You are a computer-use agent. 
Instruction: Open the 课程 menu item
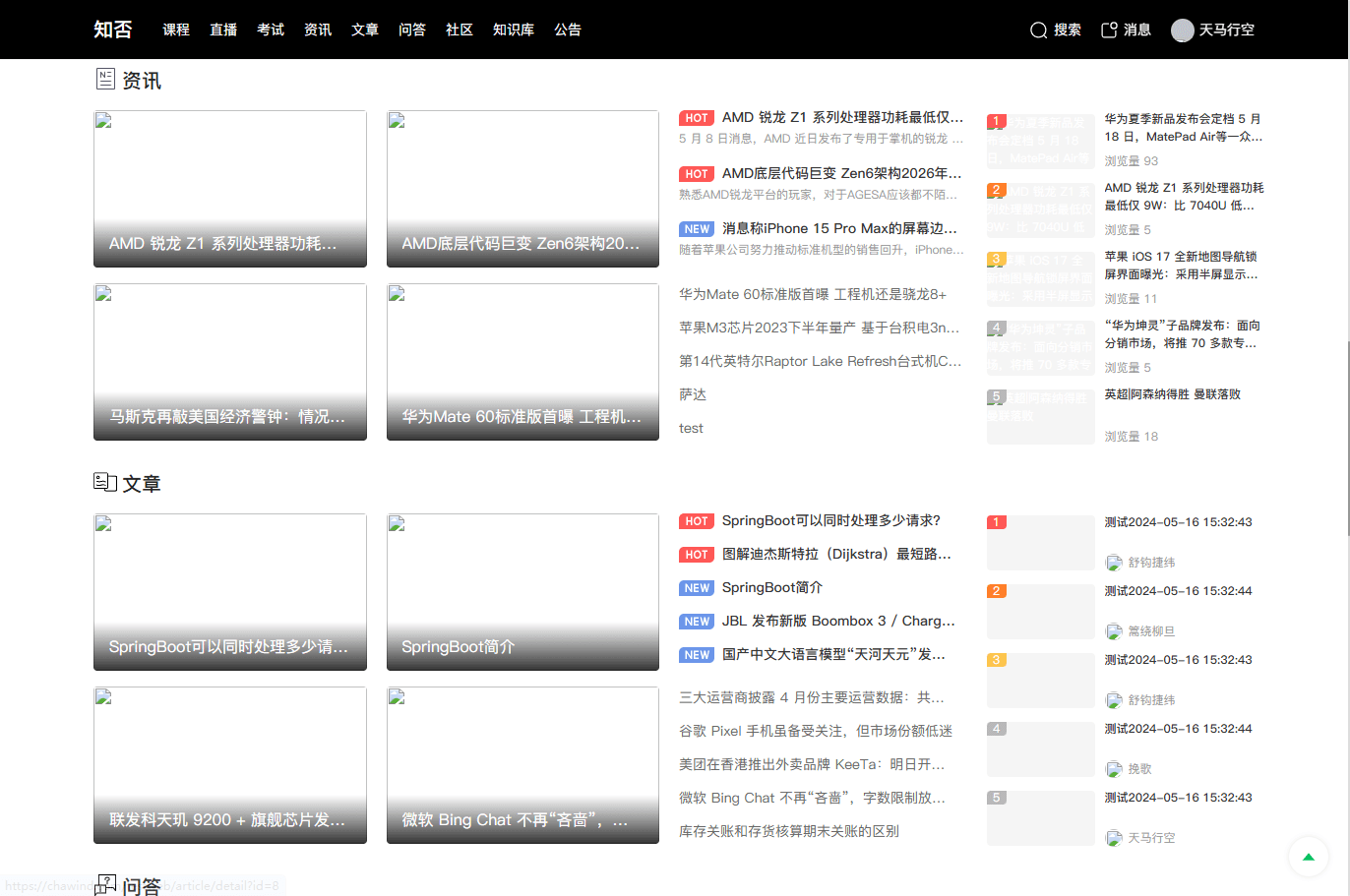tap(176, 30)
